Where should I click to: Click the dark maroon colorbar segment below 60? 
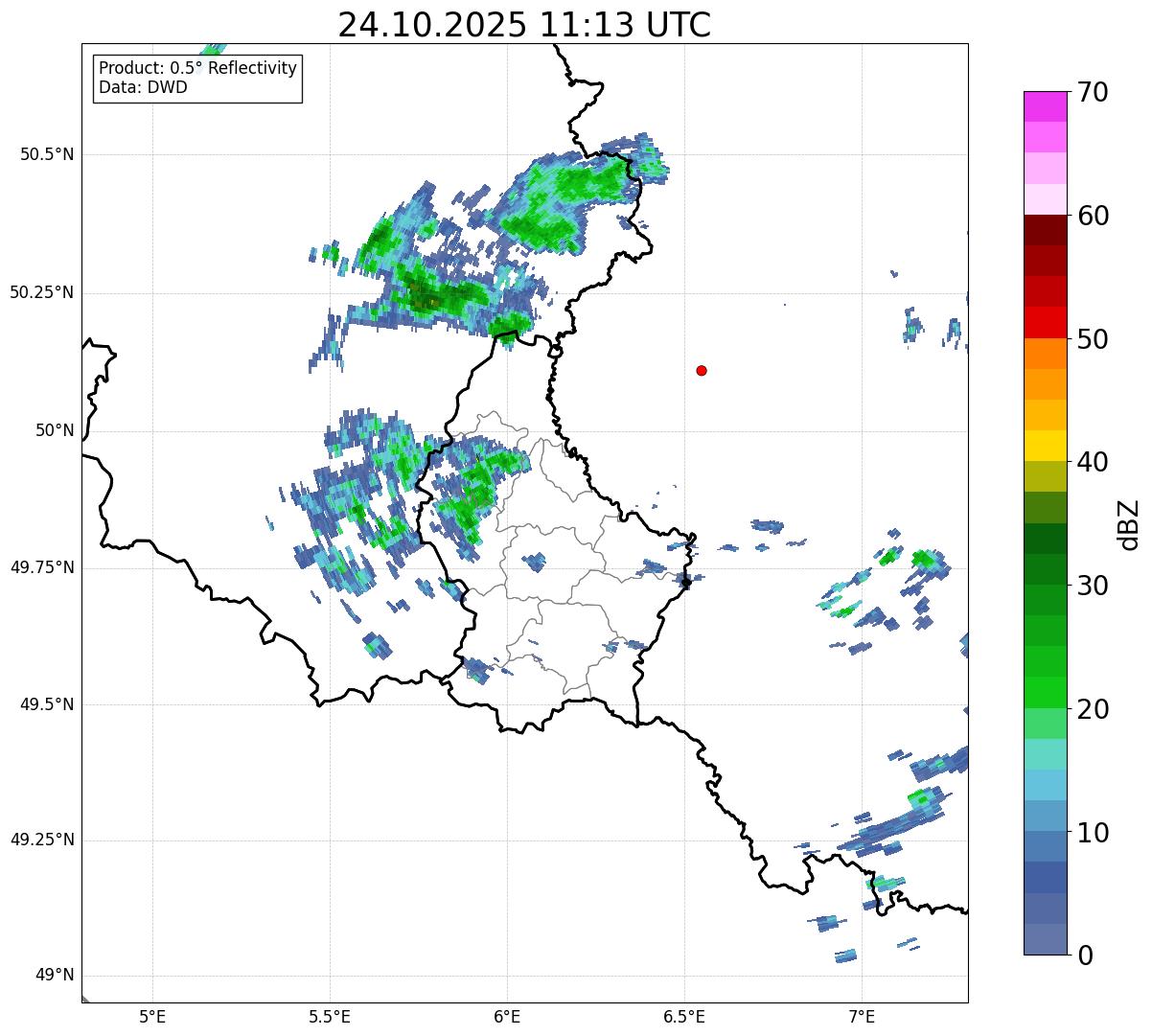tap(1045, 230)
